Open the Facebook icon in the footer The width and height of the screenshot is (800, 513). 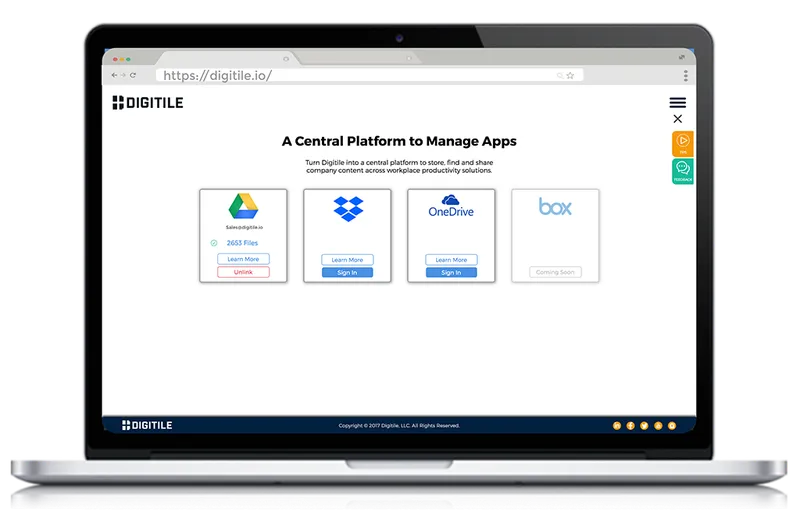631,426
